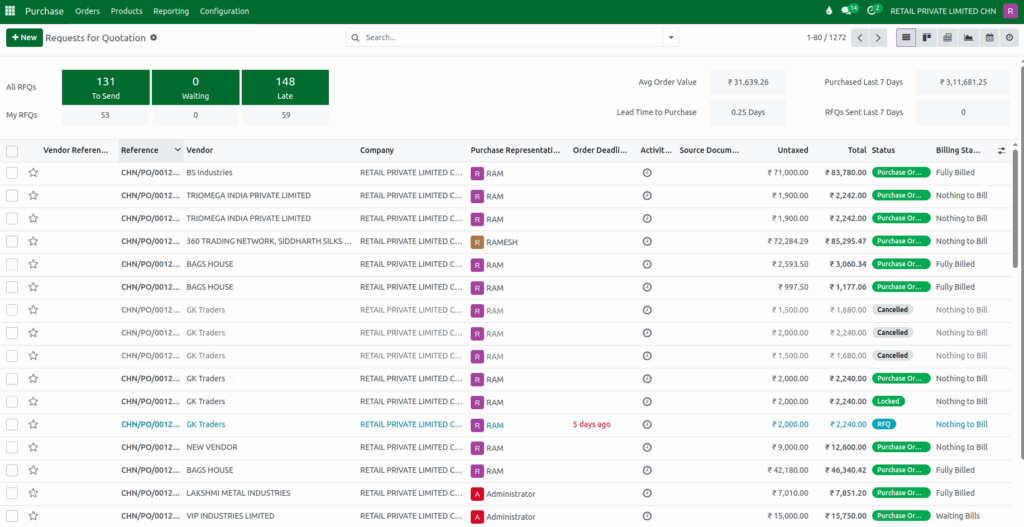The height and width of the screenshot is (527, 1024).
Task: Open activities clock icon with 2 badge
Action: [x=874, y=10]
